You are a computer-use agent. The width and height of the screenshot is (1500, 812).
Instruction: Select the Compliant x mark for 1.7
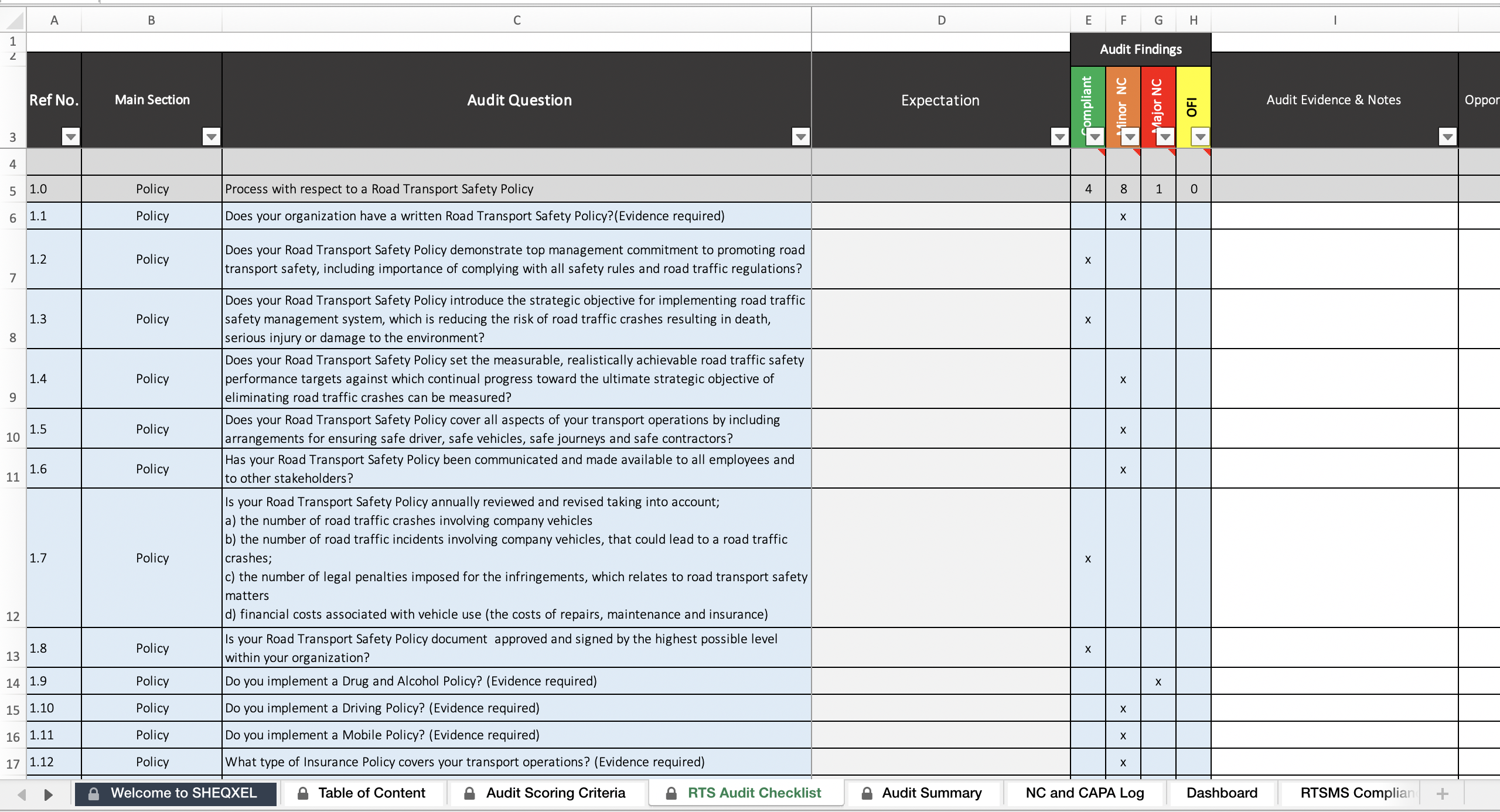[1088, 558]
